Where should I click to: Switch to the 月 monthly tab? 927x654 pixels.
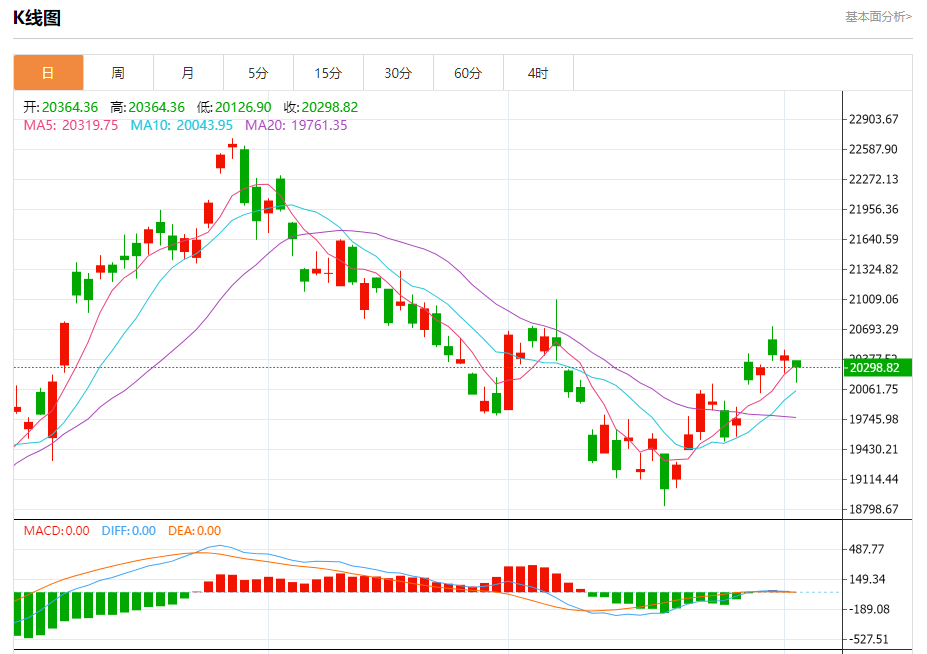click(188, 73)
